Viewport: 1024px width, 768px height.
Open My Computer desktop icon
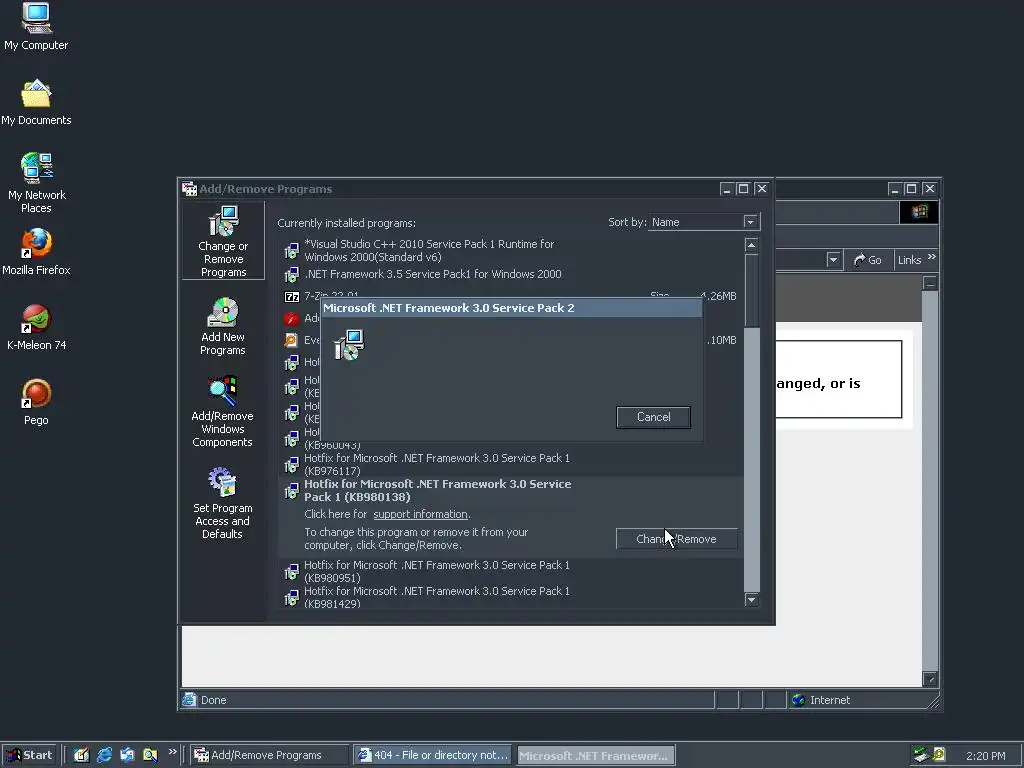coord(36,27)
